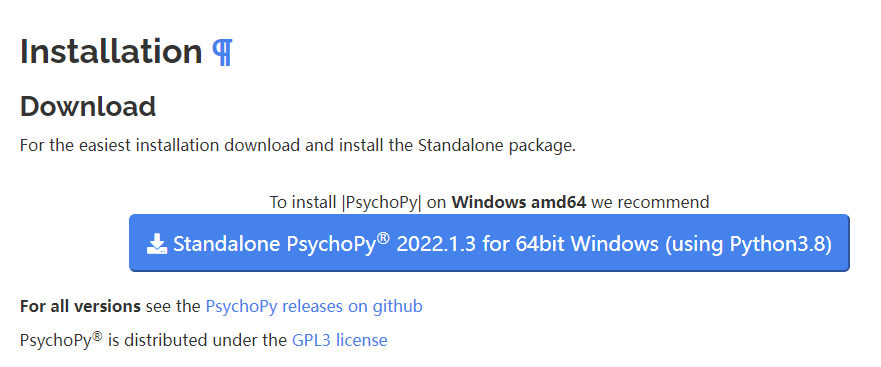Click the bold Windows amd64 text
881x367 pixels.
click(519, 202)
